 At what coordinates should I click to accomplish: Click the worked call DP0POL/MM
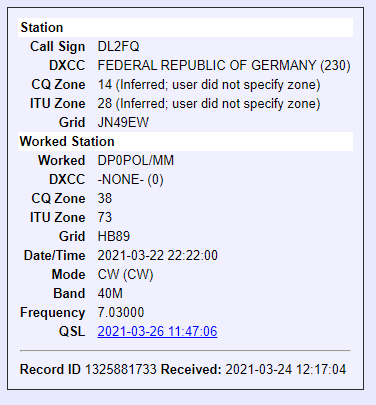pyautogui.click(x=136, y=160)
